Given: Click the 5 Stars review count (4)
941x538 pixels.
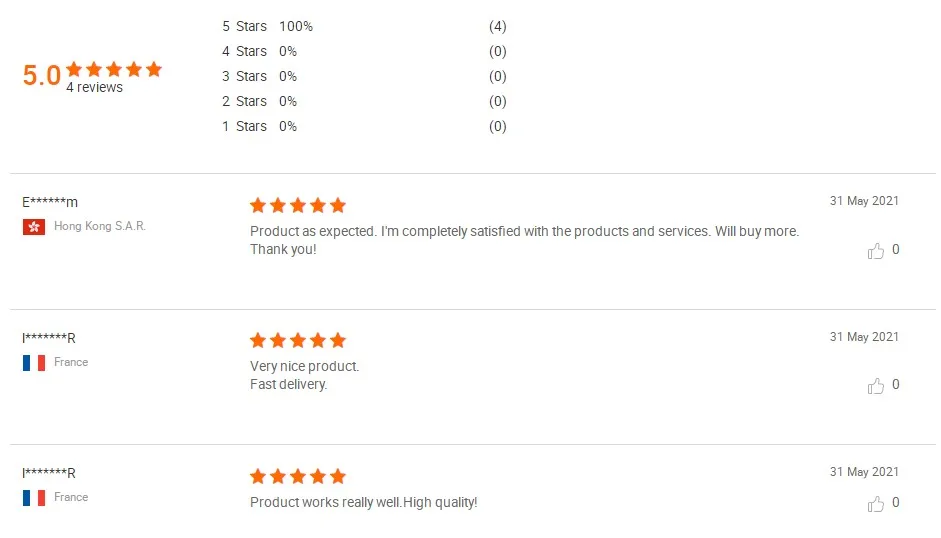Looking at the screenshot, I should click(497, 26).
